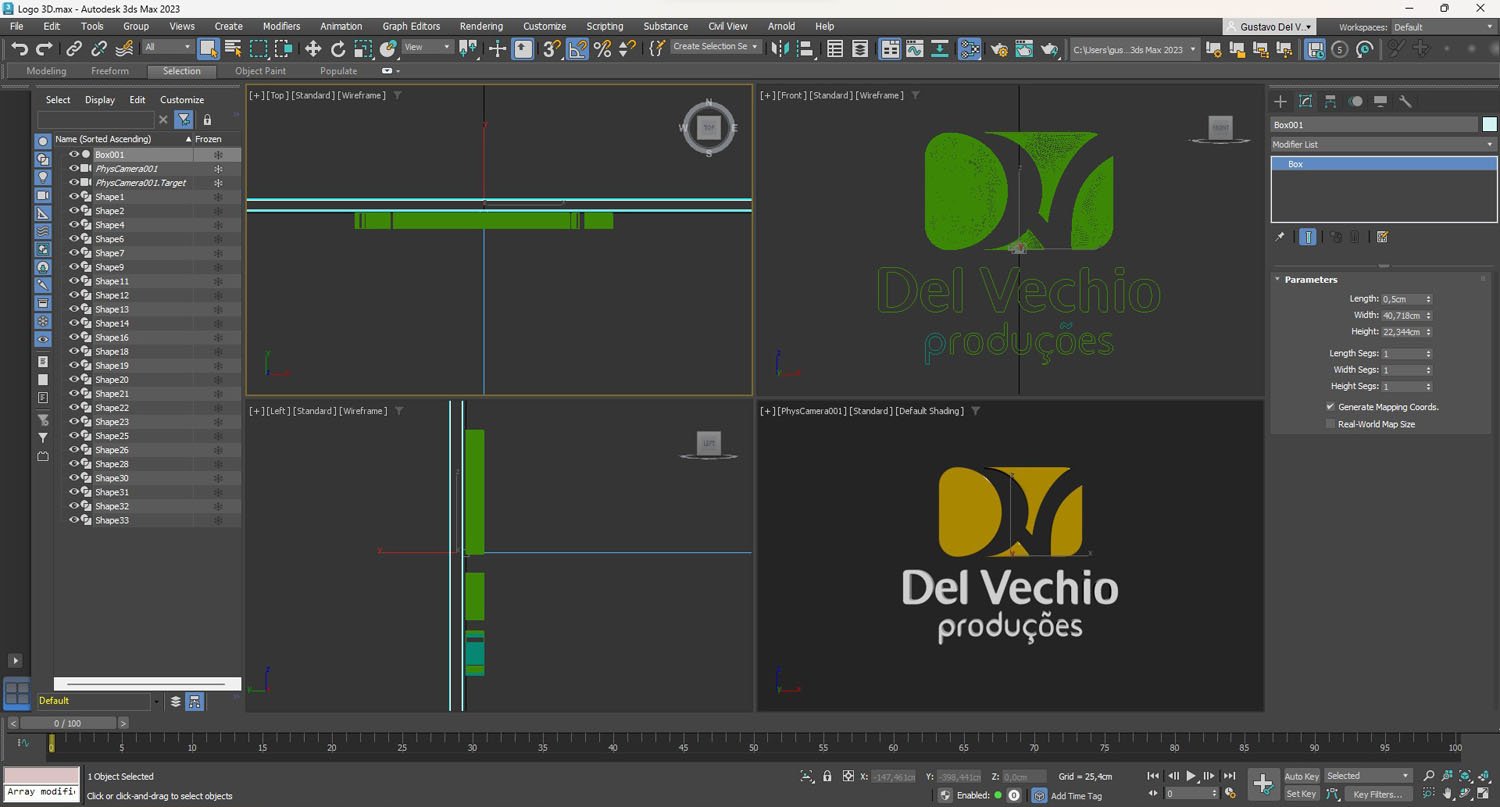Screen dimensions: 1500x807
Task: Open the Create command panel tab
Action: click(1280, 101)
